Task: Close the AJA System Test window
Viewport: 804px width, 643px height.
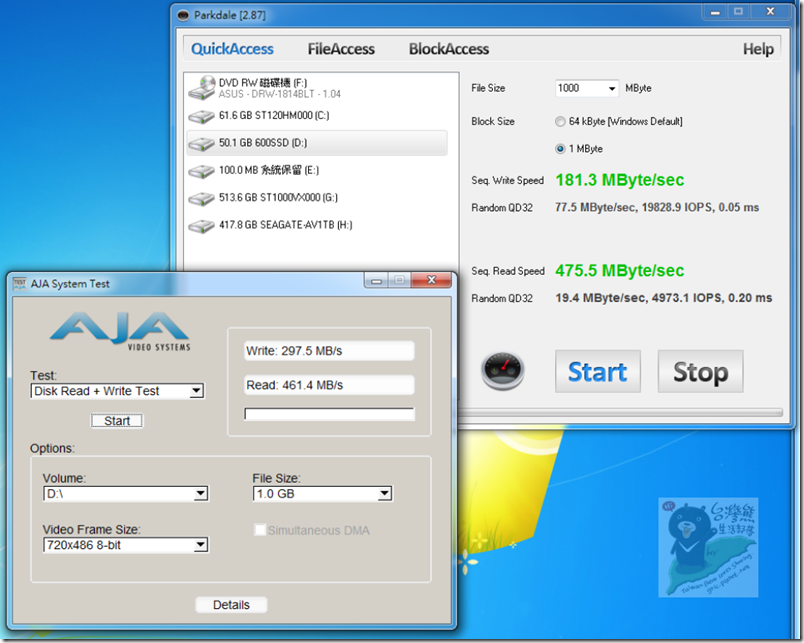Action: click(431, 280)
